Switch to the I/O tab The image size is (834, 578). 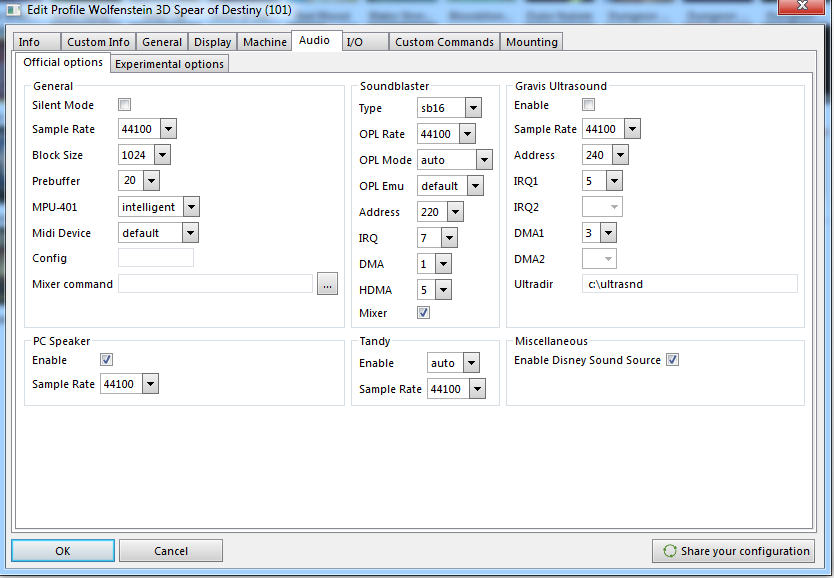coord(366,42)
